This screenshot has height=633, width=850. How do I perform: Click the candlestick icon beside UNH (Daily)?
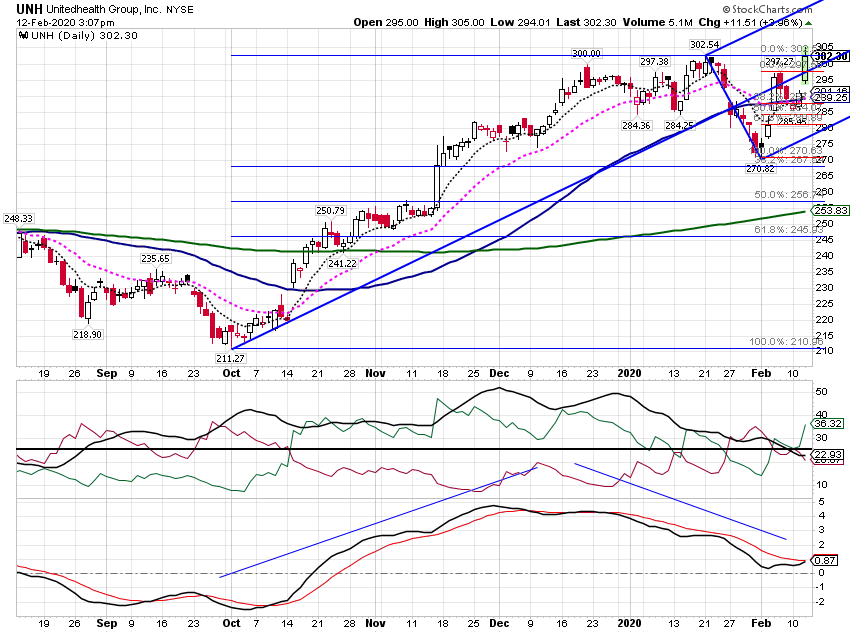coord(23,36)
